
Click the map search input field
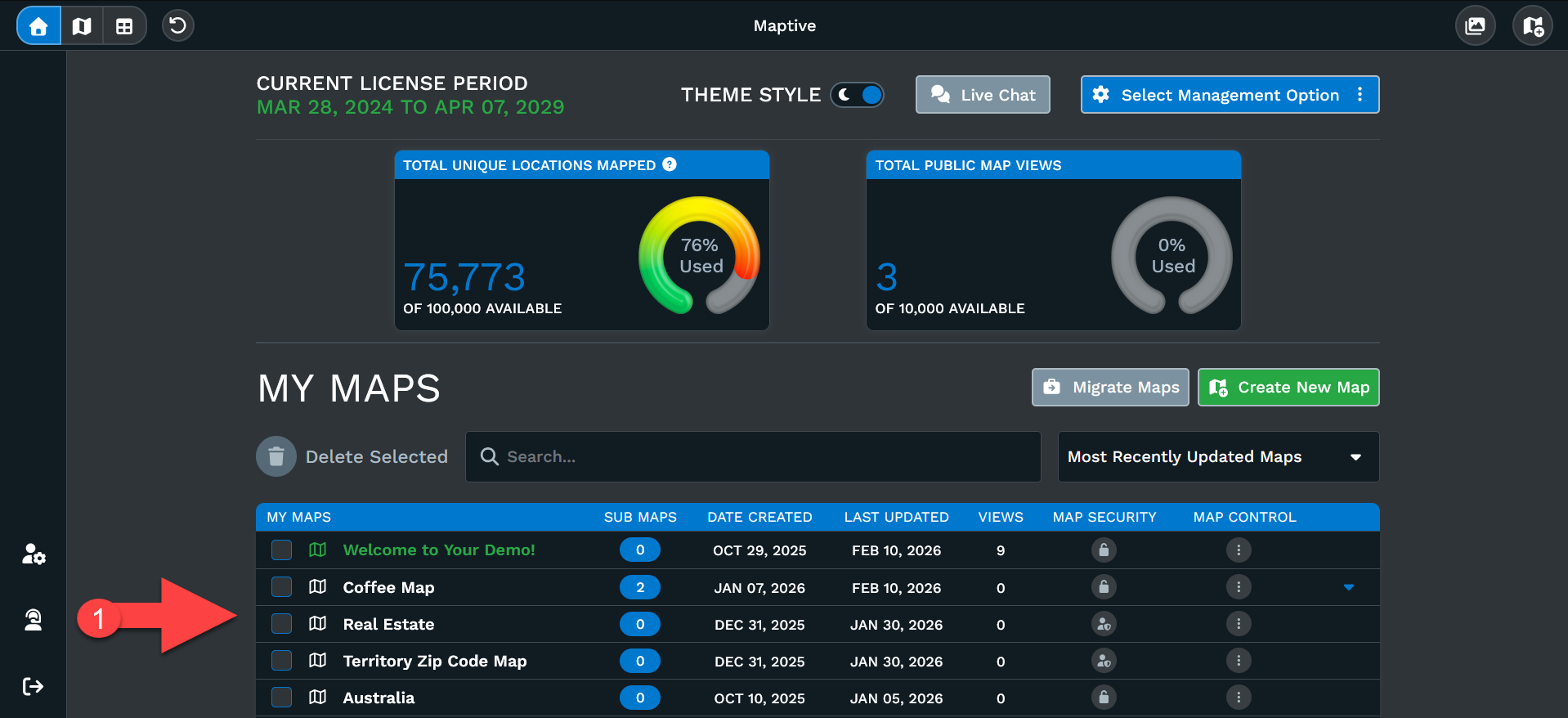point(753,456)
